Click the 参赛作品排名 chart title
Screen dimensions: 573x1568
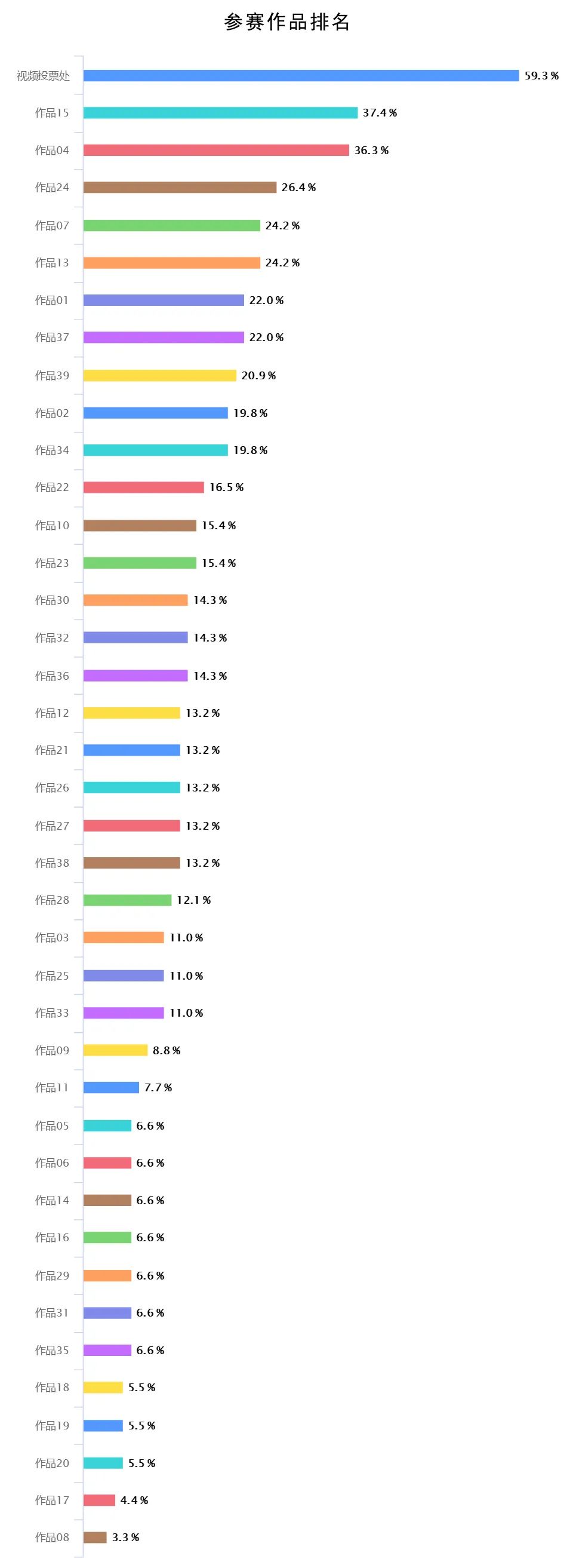tap(286, 22)
